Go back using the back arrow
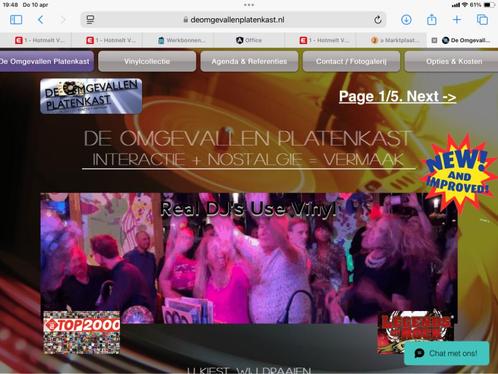498x374 pixels. pos(40,20)
